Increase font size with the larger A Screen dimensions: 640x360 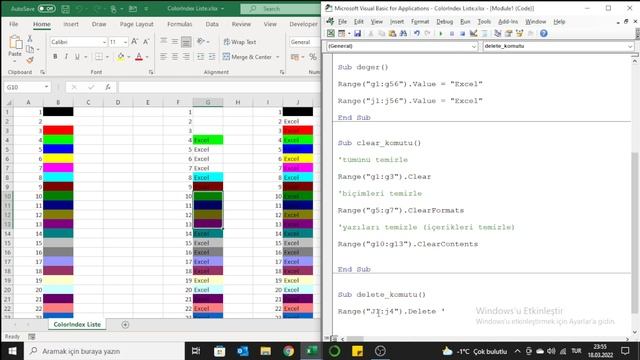pos(135,42)
